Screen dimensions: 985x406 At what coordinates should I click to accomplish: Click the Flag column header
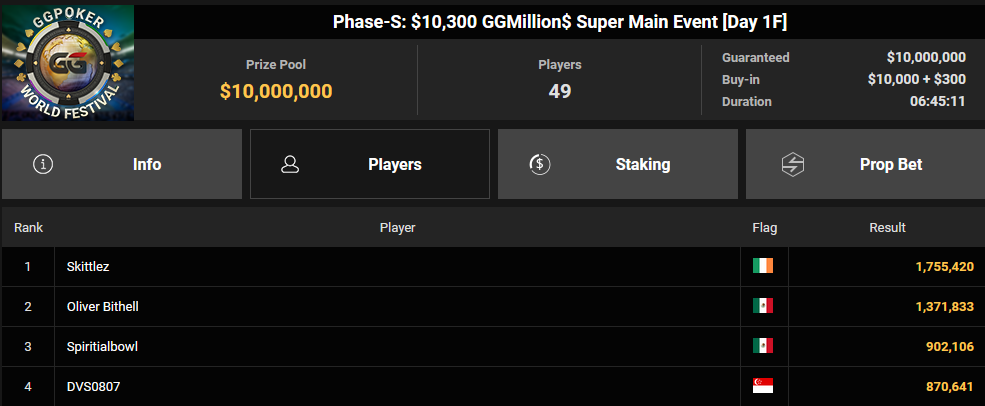(765, 228)
